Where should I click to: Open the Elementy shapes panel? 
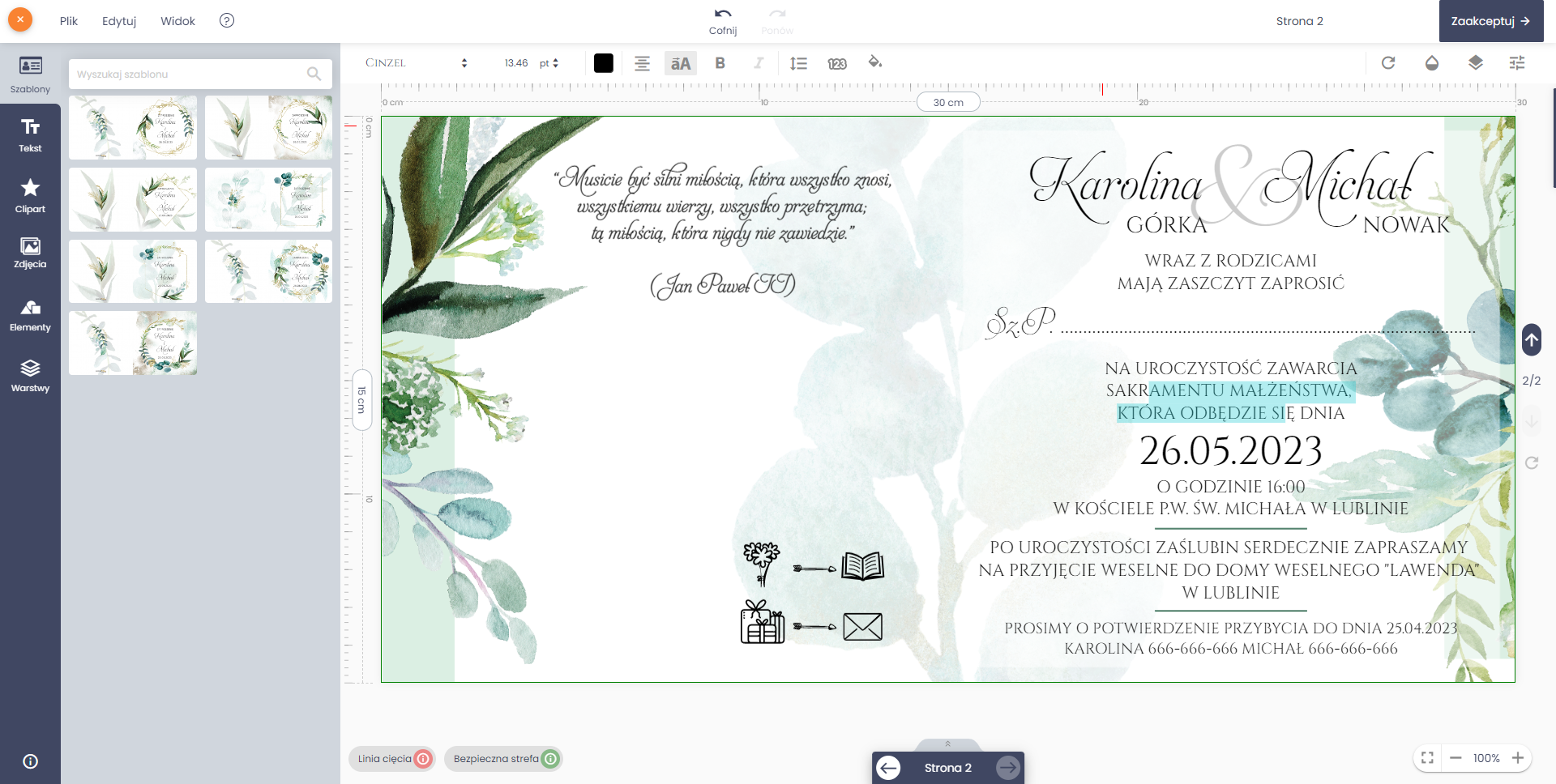30,315
